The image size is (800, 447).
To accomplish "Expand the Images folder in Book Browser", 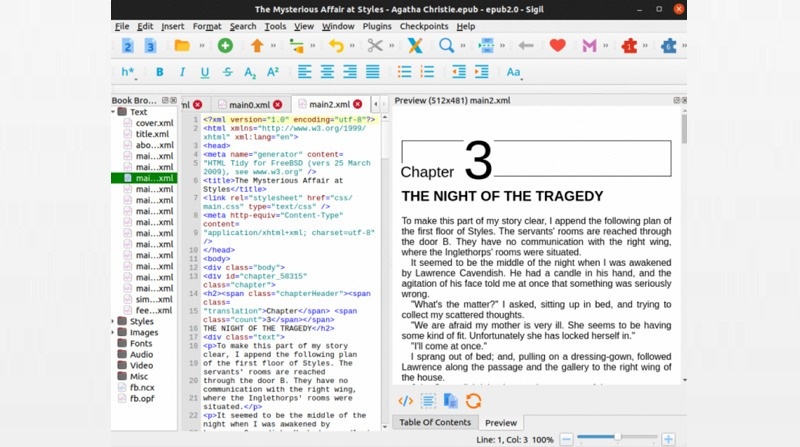I will click(x=113, y=332).
